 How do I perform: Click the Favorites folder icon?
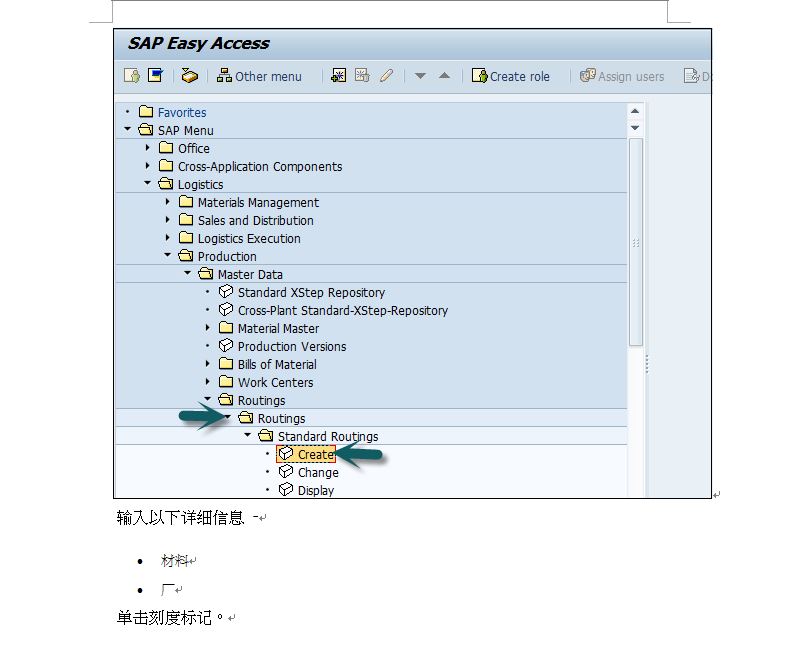[146, 111]
